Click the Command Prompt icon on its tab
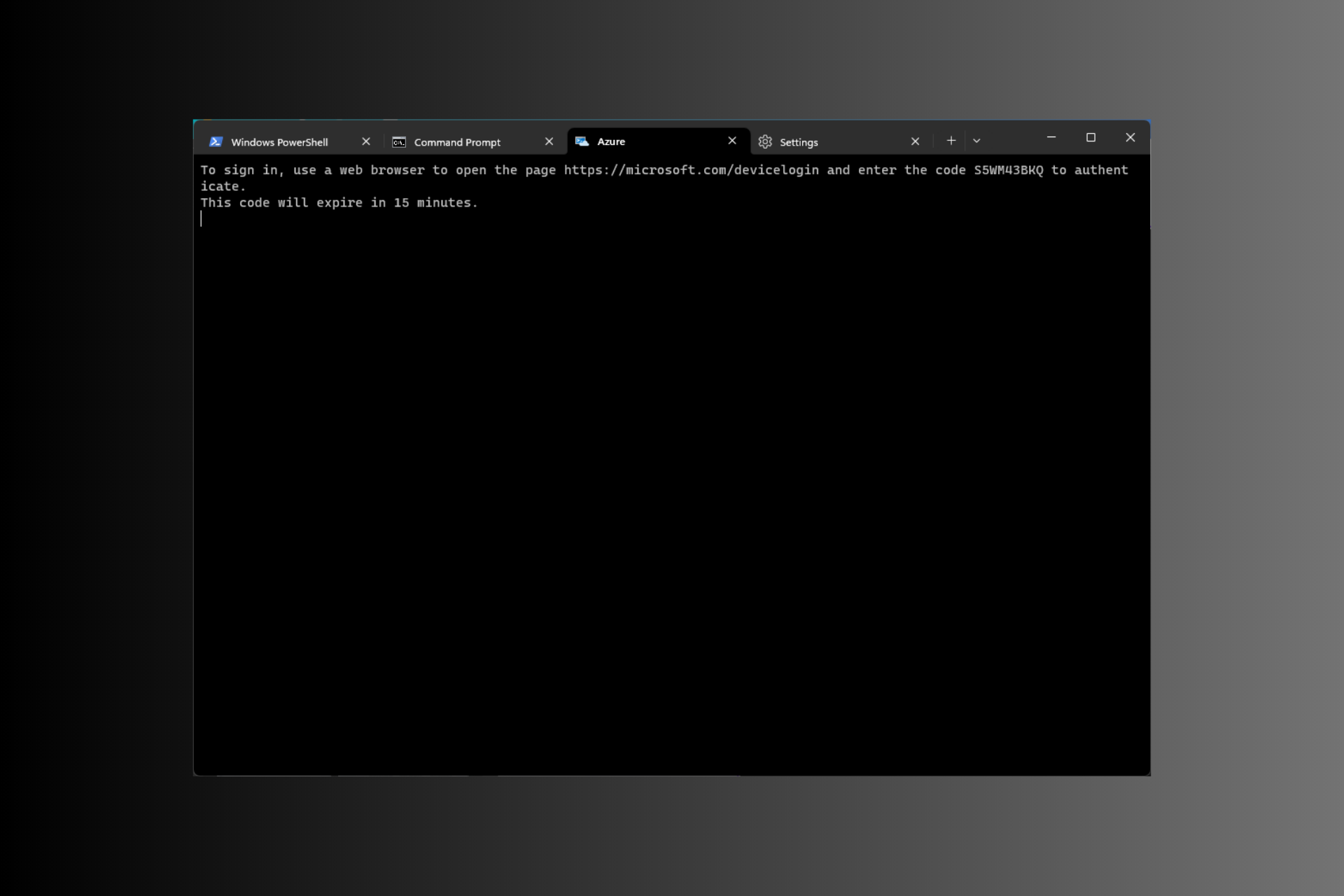 (399, 141)
